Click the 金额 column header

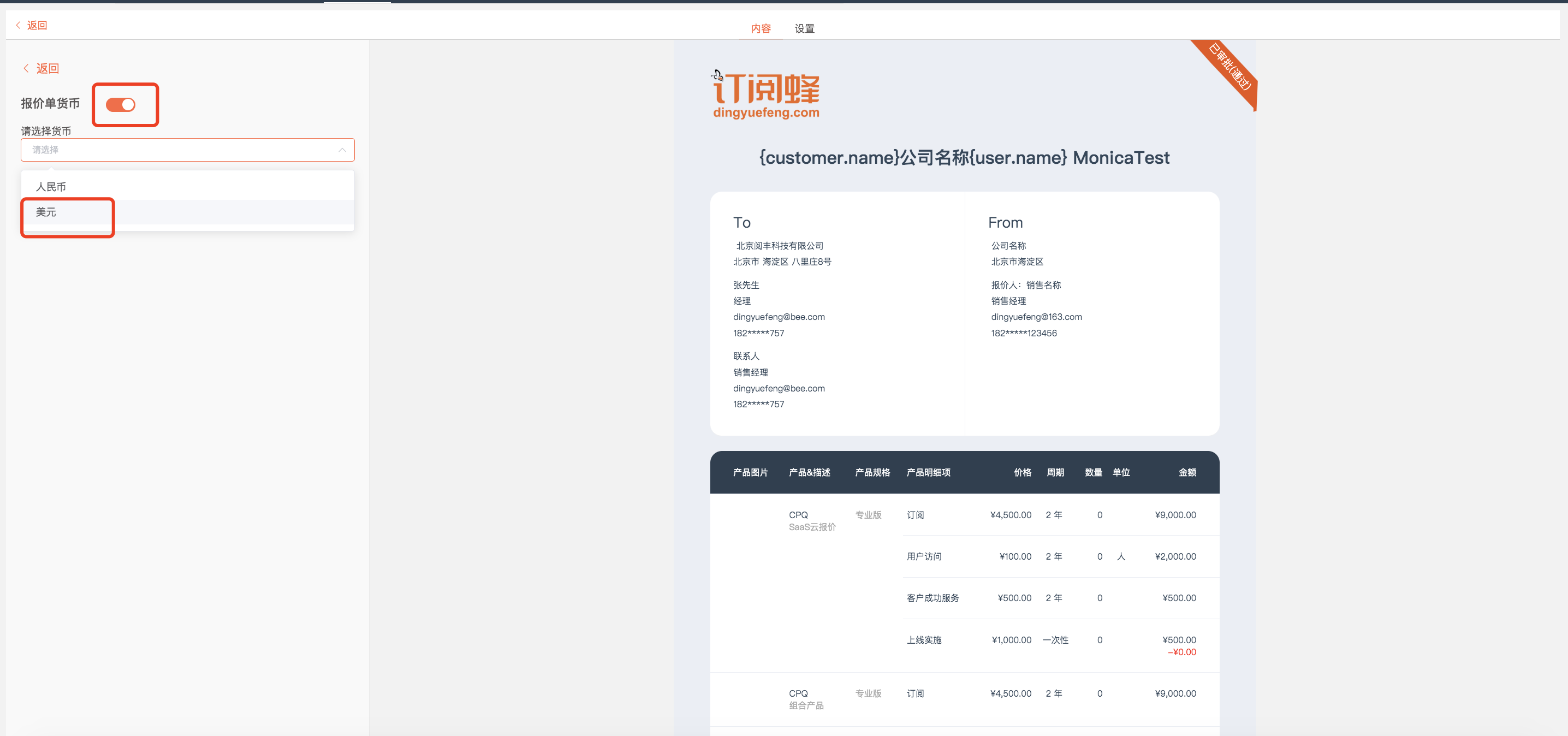[x=1187, y=472]
